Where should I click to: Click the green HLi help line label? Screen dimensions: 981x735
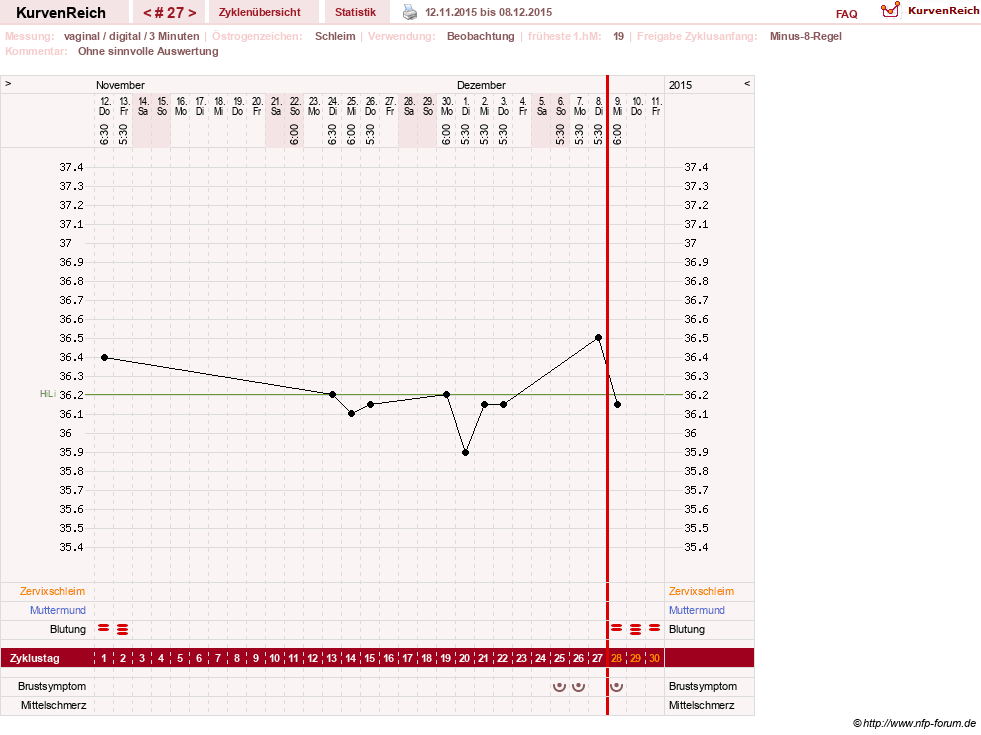tap(48, 394)
